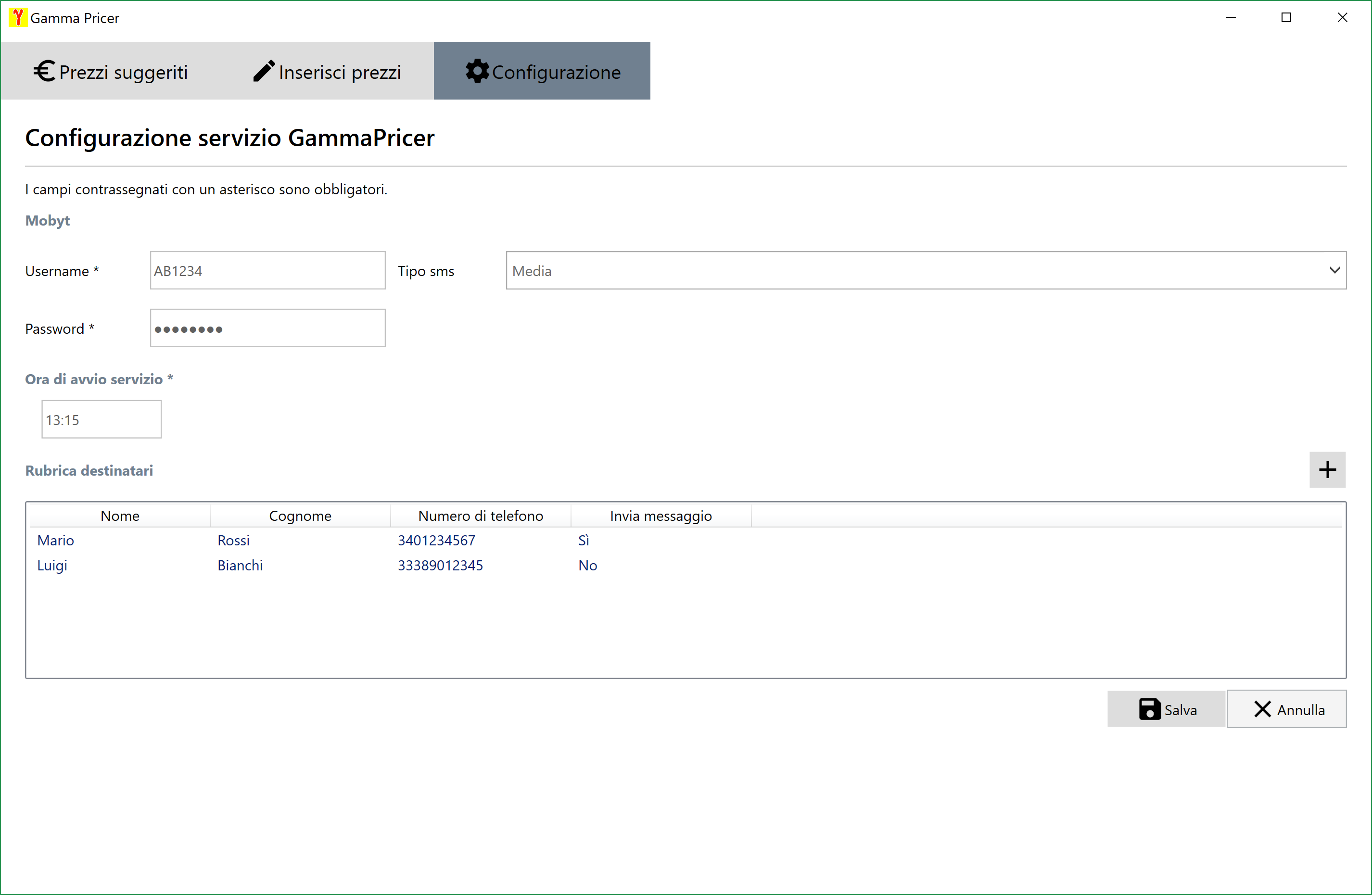Click the X icon beside Annulla
This screenshot has height=895, width=1372.
point(1262,709)
